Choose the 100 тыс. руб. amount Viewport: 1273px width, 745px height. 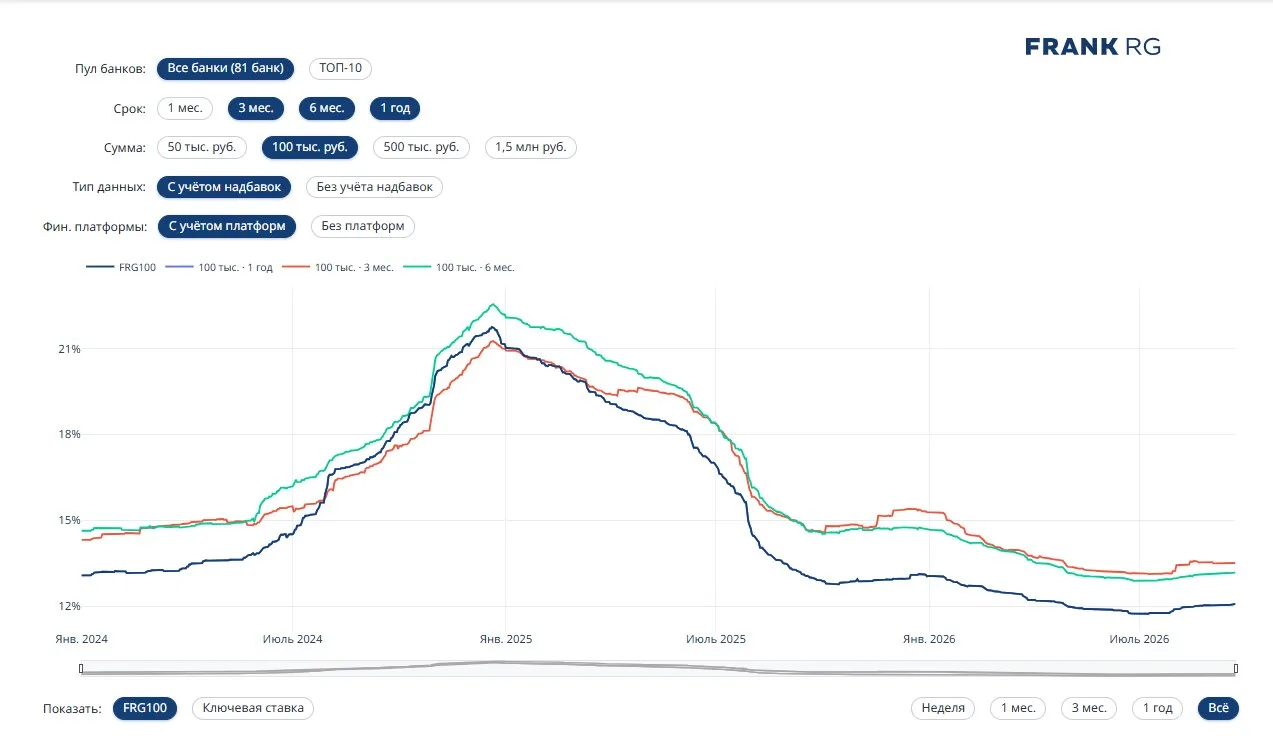click(x=310, y=147)
